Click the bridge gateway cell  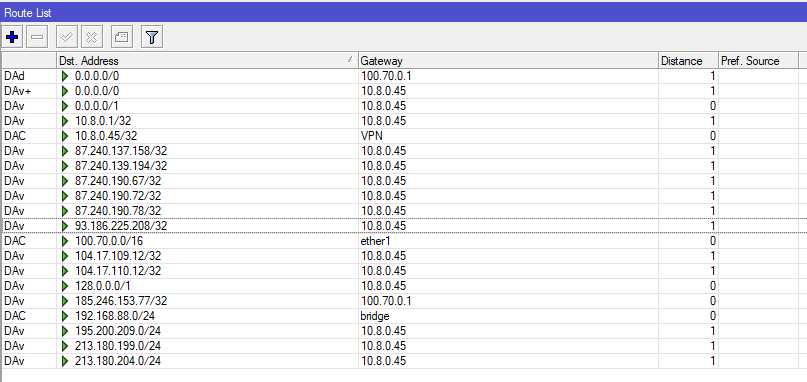pyautogui.click(x=508, y=315)
